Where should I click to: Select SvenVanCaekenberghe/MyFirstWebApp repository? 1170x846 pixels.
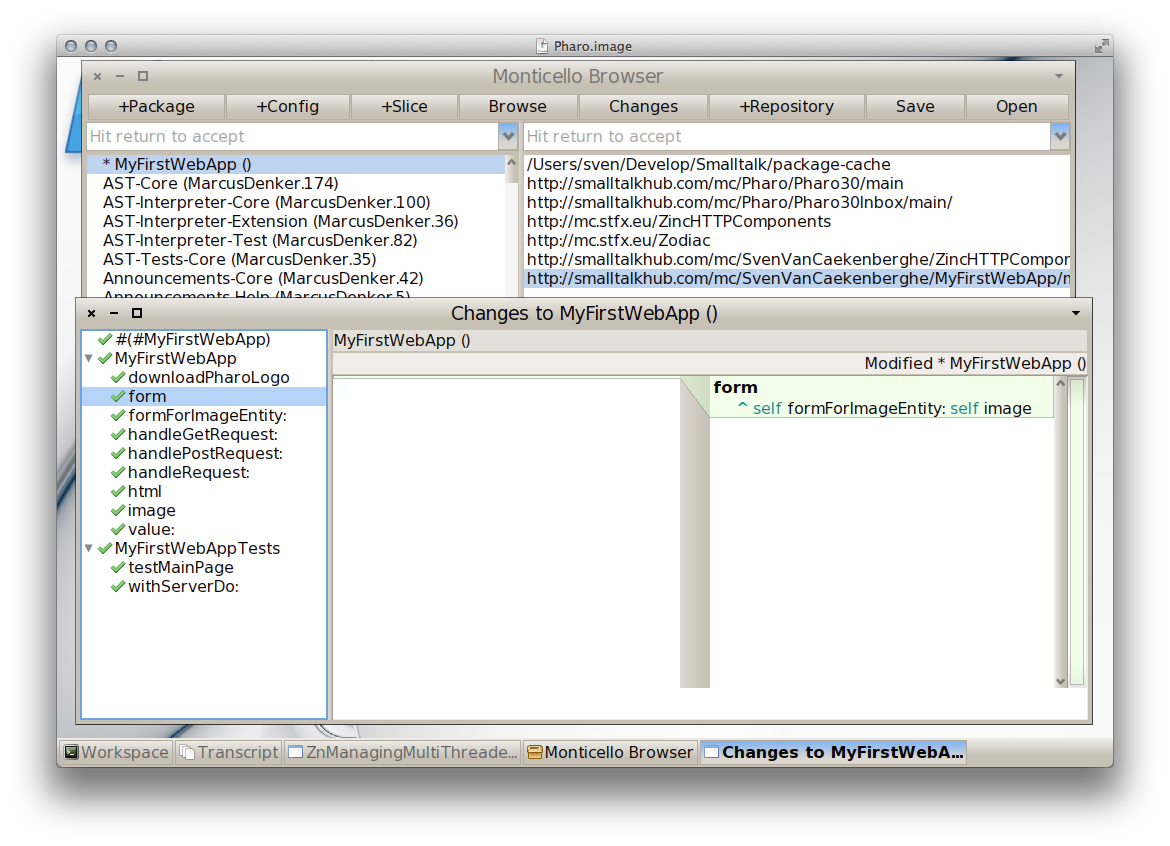(797, 278)
